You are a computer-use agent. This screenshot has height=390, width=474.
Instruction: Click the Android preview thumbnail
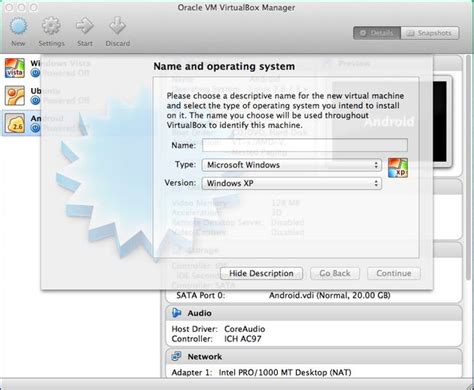[389, 122]
